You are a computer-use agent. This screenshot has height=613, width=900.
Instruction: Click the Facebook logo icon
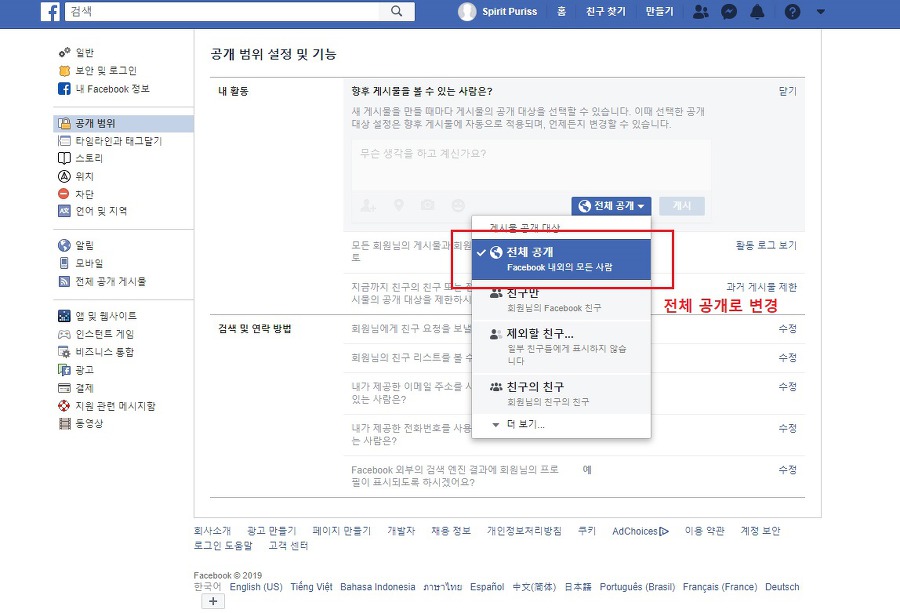[x=51, y=11]
